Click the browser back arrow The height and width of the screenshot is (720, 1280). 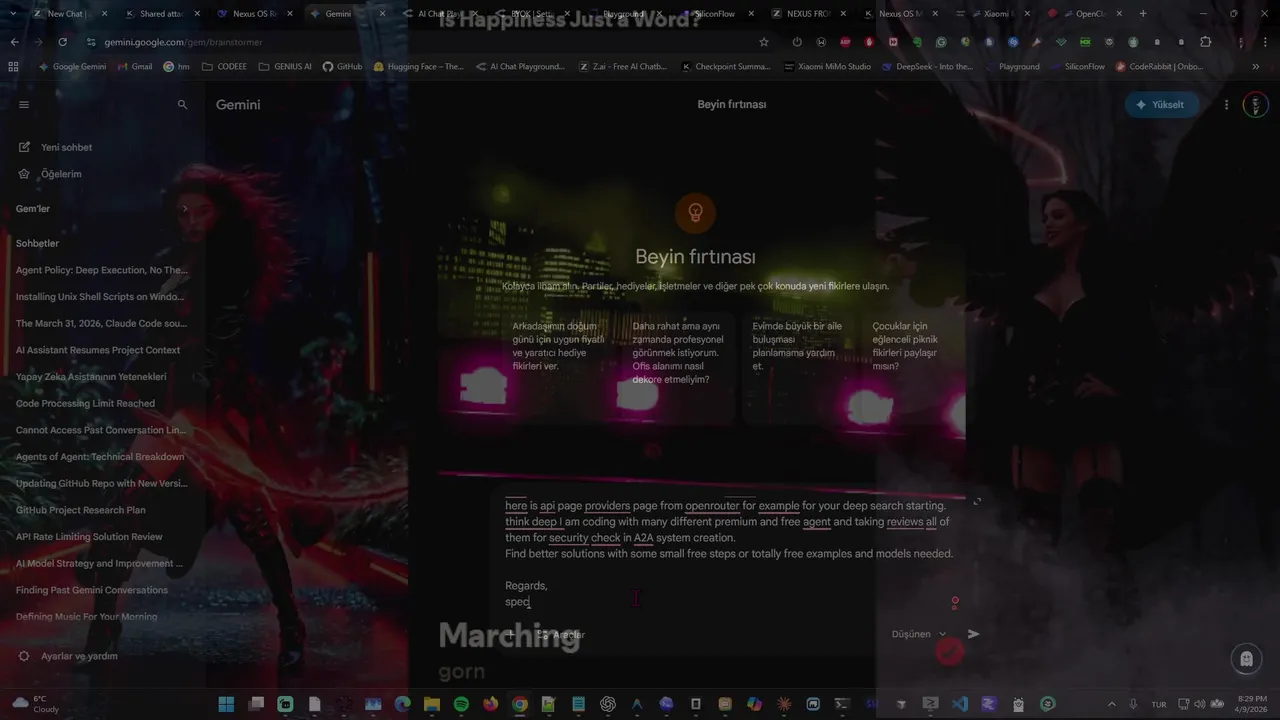[14, 42]
